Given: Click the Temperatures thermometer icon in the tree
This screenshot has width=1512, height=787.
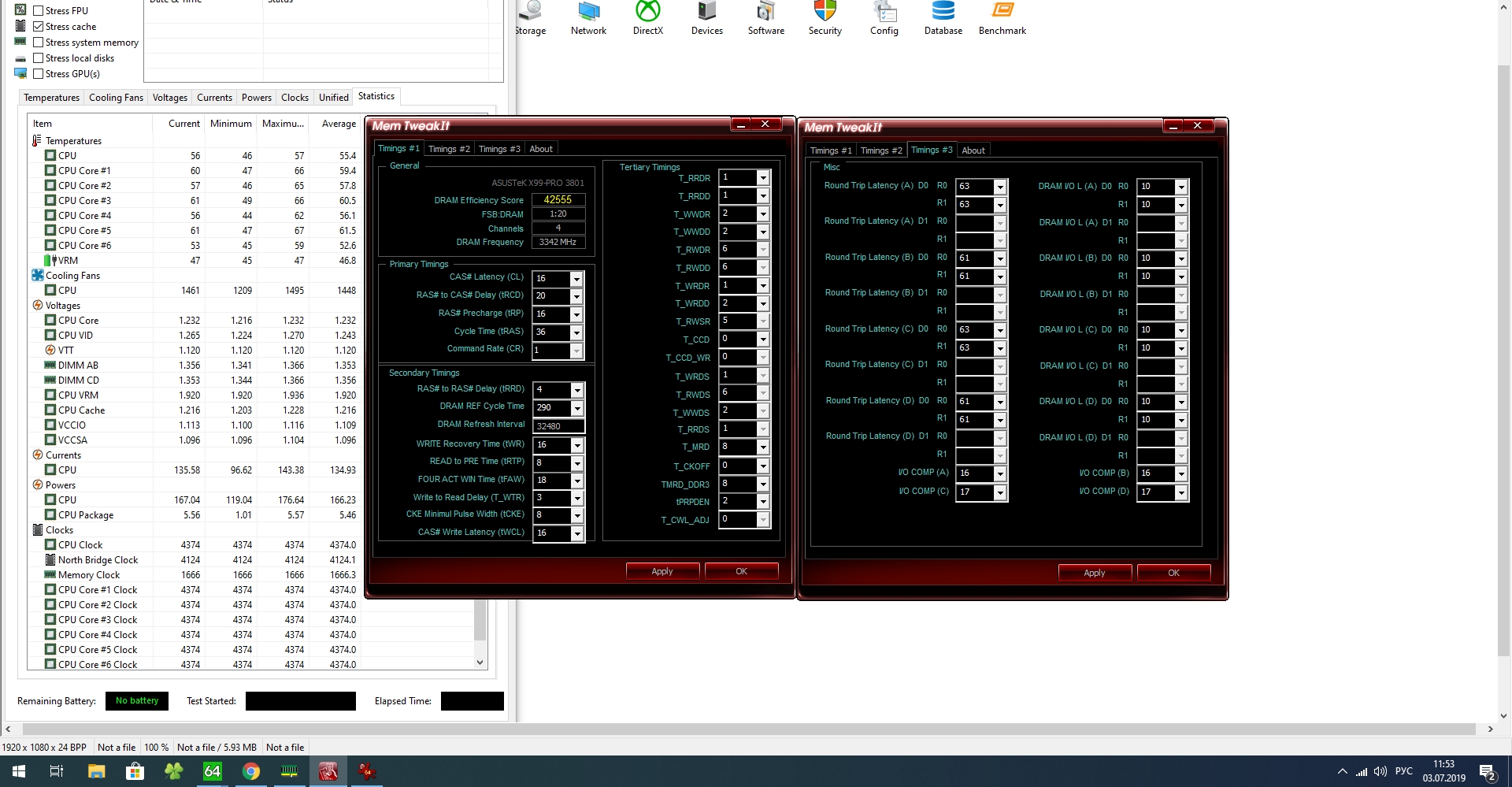Looking at the screenshot, I should pos(37,140).
